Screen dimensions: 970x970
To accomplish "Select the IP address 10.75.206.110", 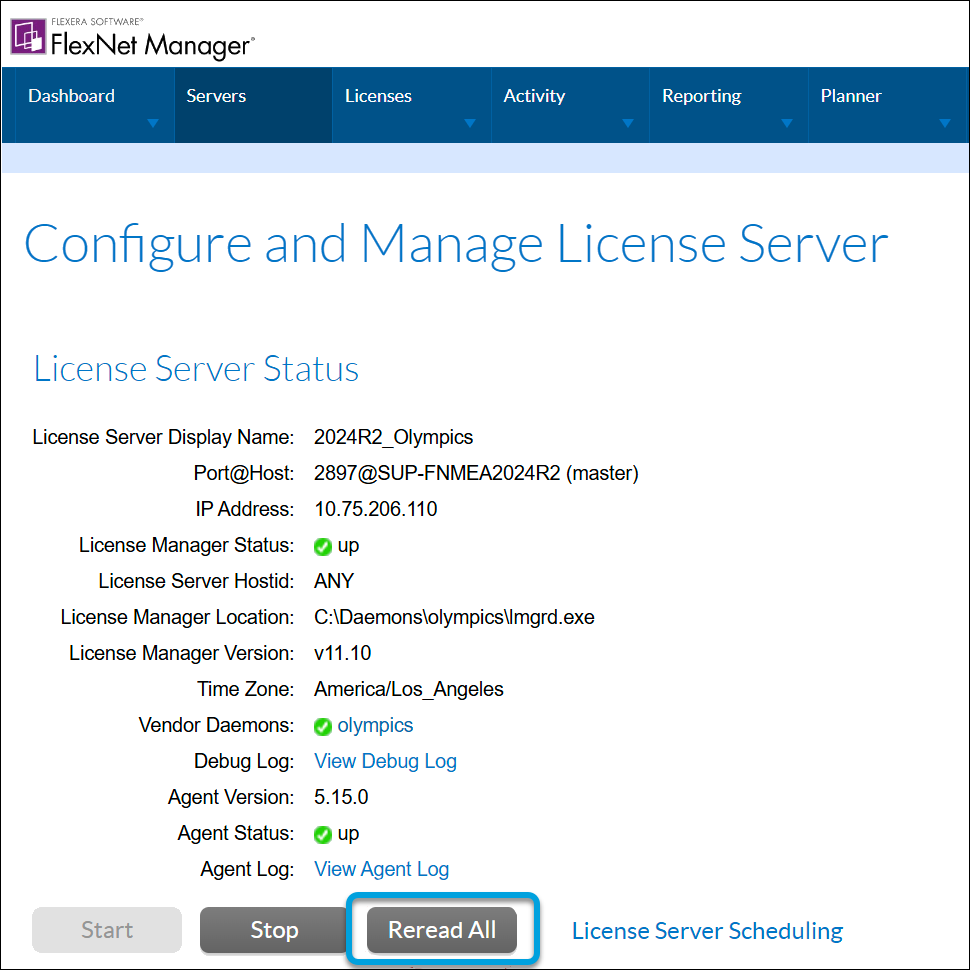I will [376, 509].
